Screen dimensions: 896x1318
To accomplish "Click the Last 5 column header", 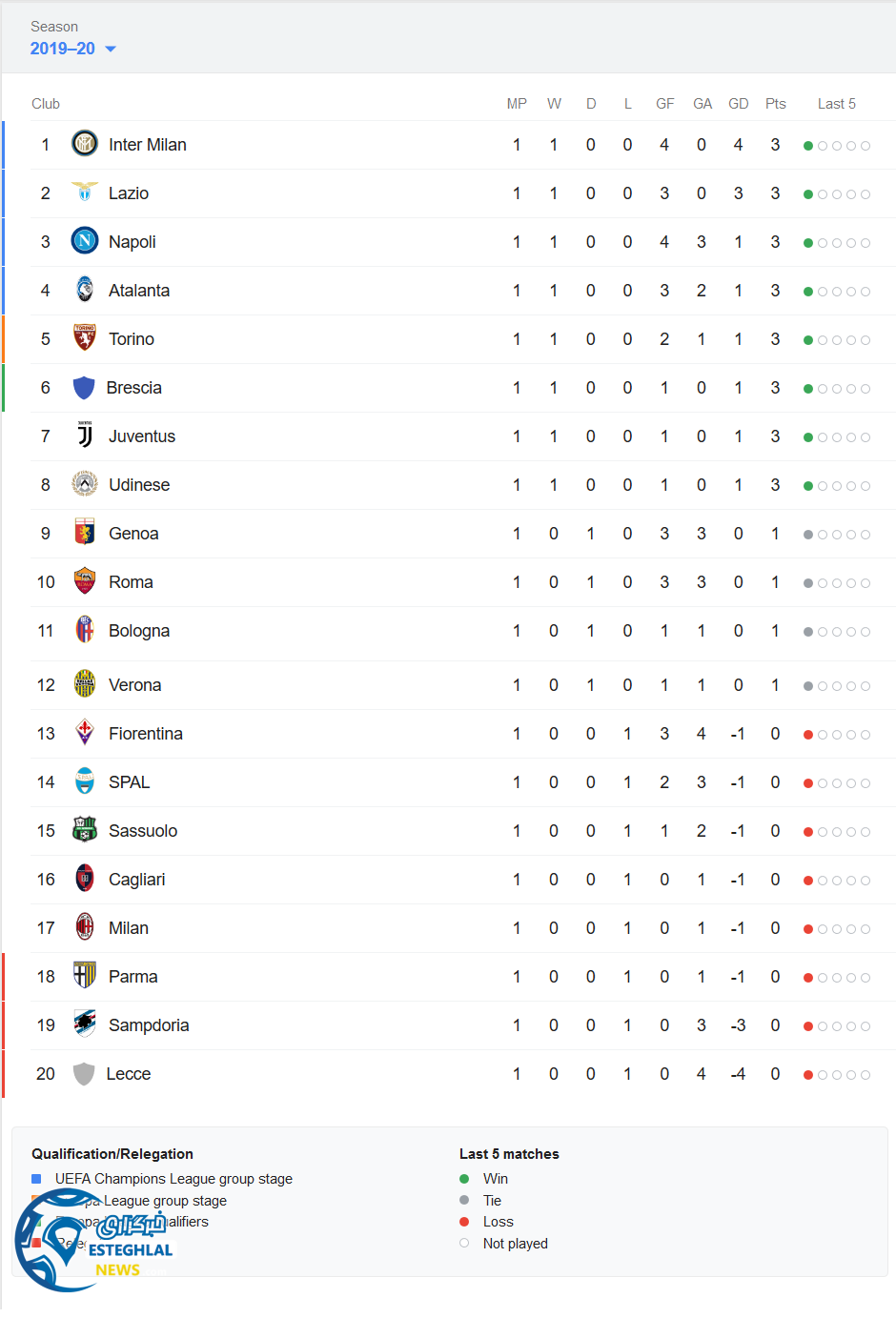I will click(x=836, y=104).
